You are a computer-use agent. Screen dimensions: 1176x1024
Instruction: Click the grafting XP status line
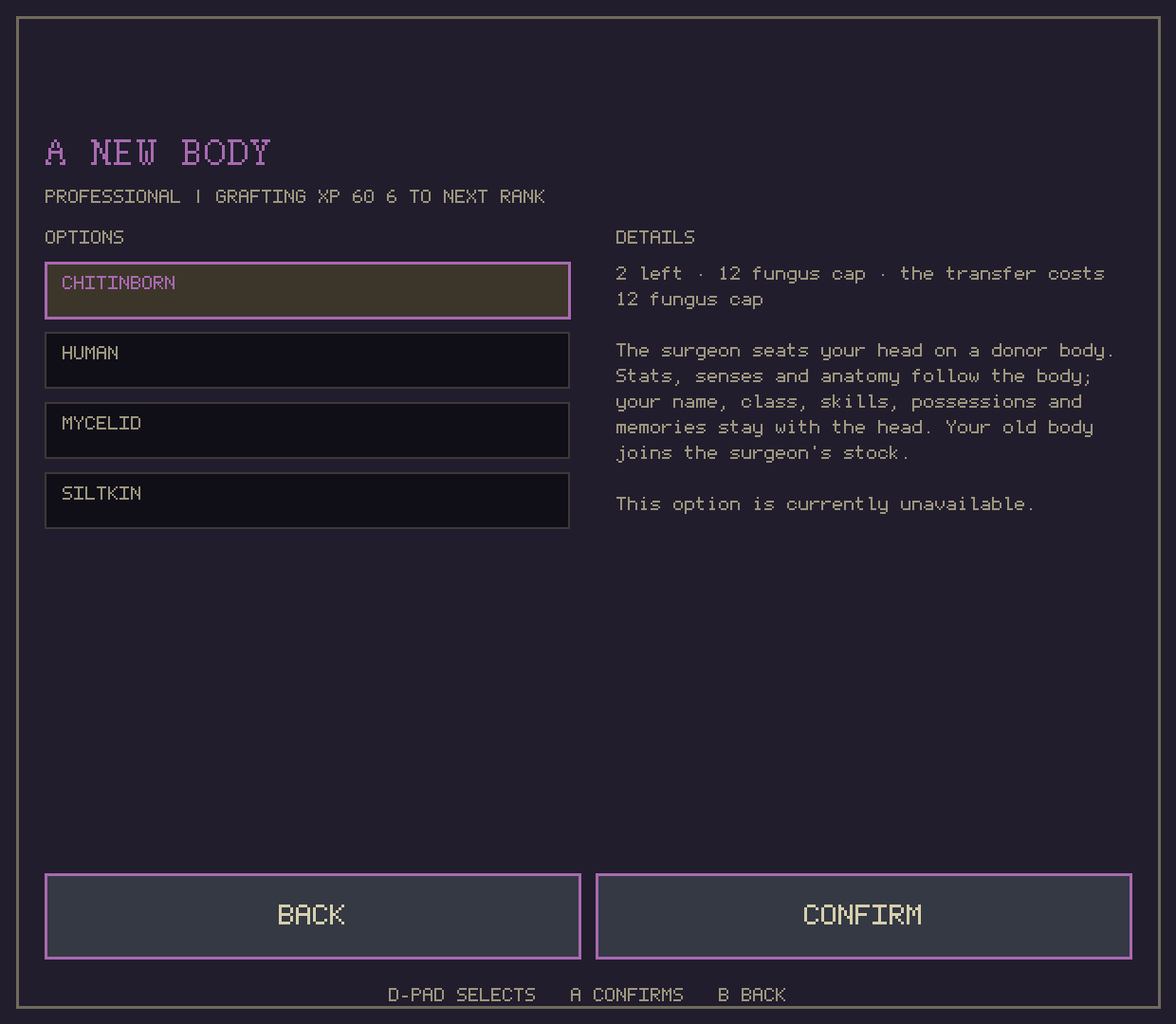(x=295, y=196)
